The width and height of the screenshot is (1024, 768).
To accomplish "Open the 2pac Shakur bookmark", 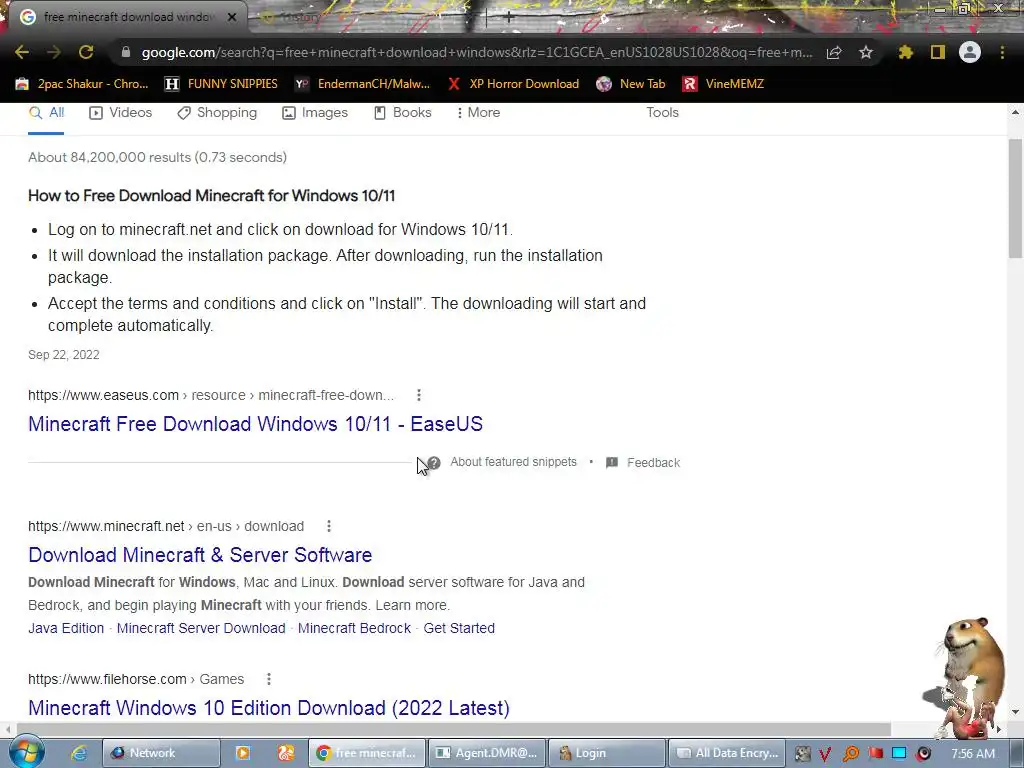I will tap(82, 84).
